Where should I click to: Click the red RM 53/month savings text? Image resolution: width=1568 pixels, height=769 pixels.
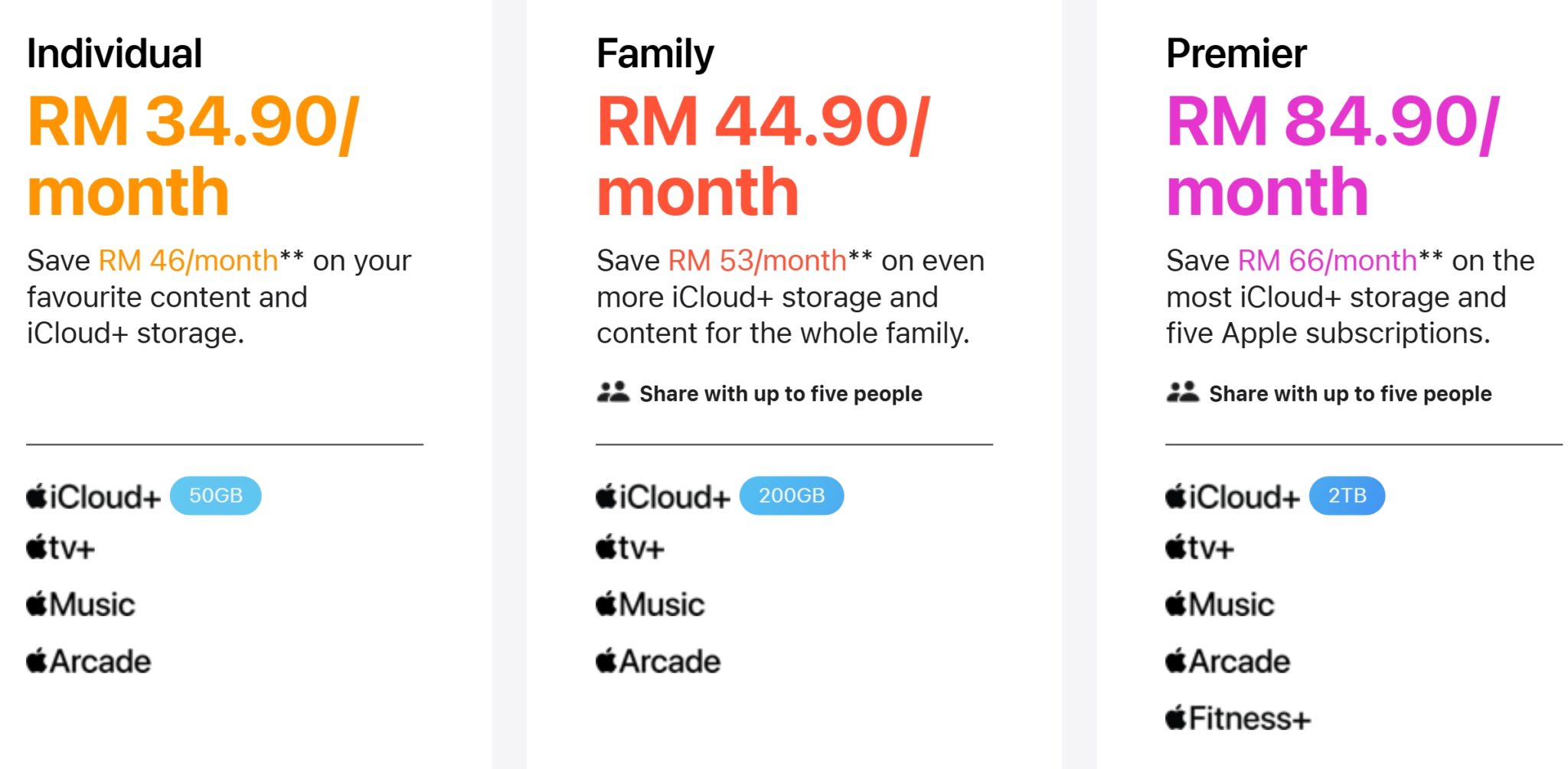757,261
